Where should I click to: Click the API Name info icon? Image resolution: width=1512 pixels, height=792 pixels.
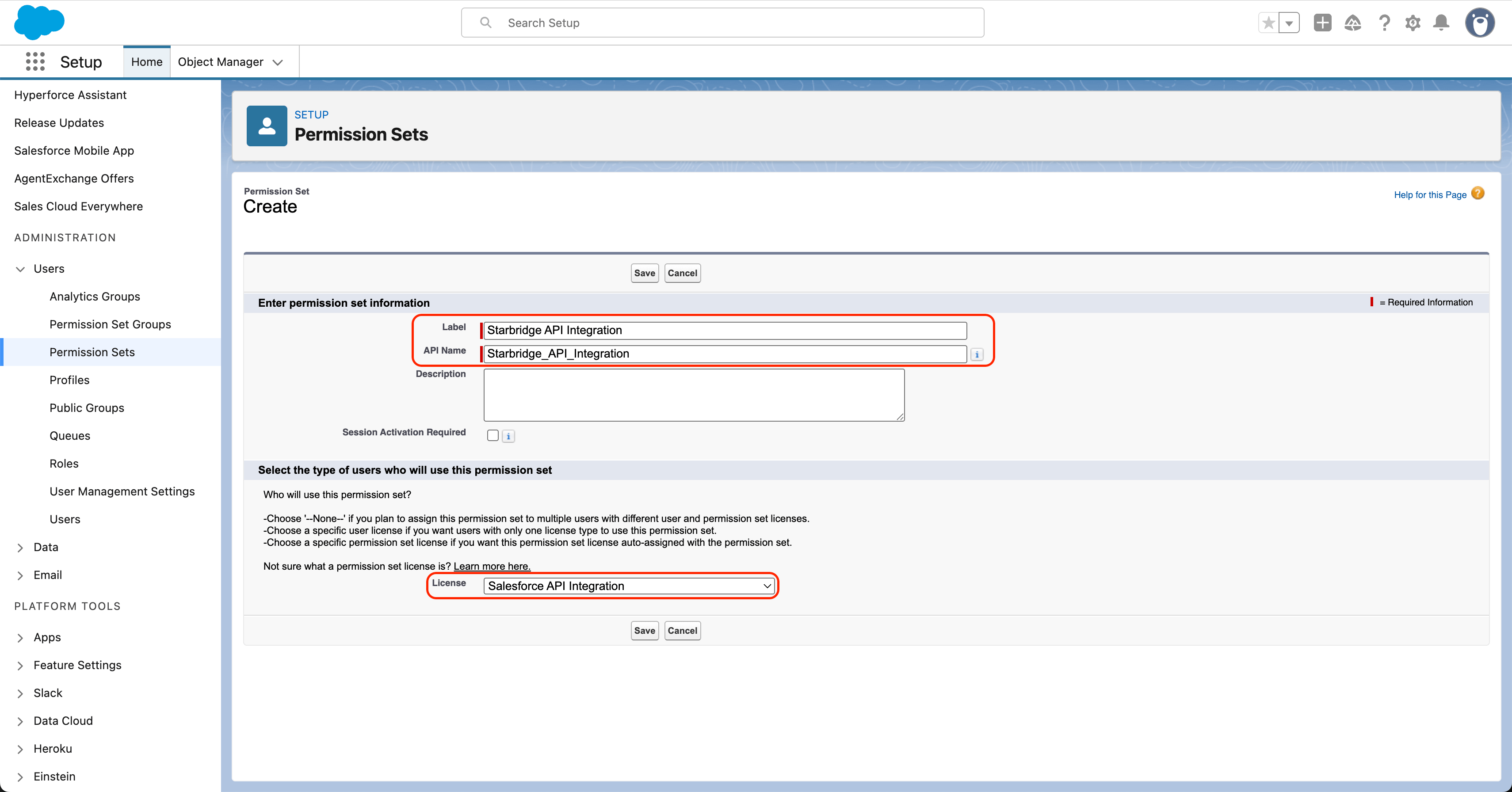[x=977, y=354]
